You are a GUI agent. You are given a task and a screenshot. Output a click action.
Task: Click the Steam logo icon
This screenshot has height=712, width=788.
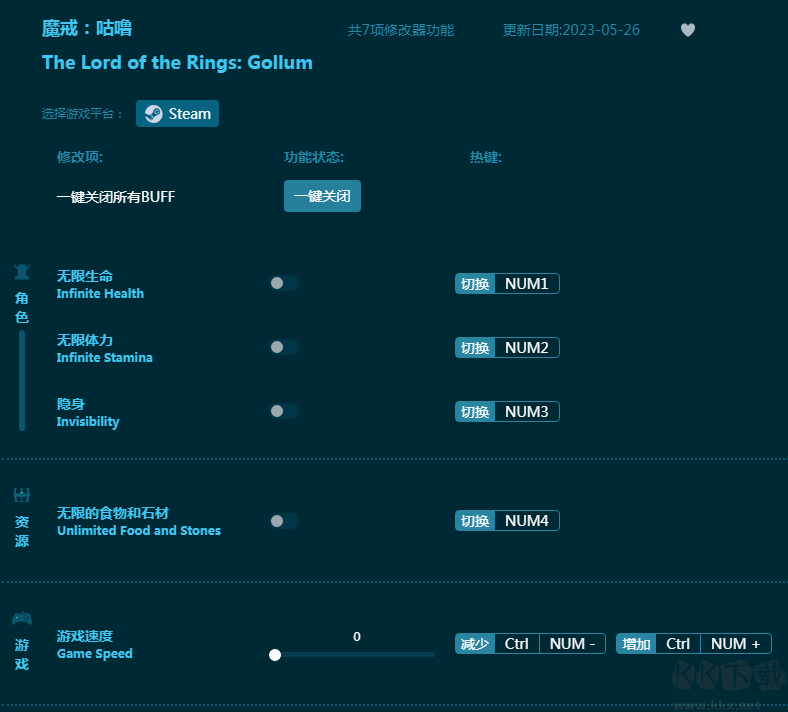click(x=153, y=114)
